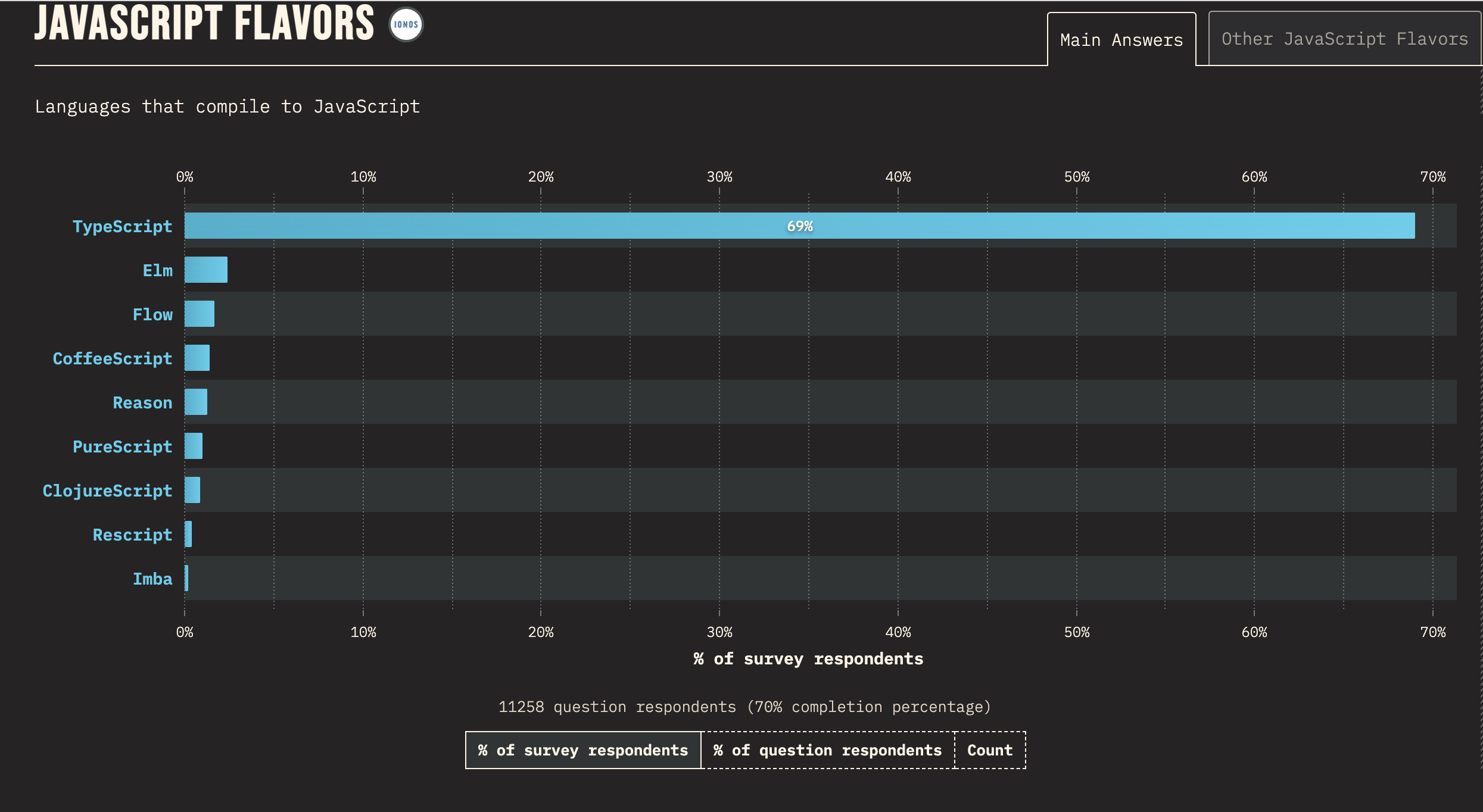Toggle chart to Count mode
Screen dimensions: 1483x812
(989, 750)
